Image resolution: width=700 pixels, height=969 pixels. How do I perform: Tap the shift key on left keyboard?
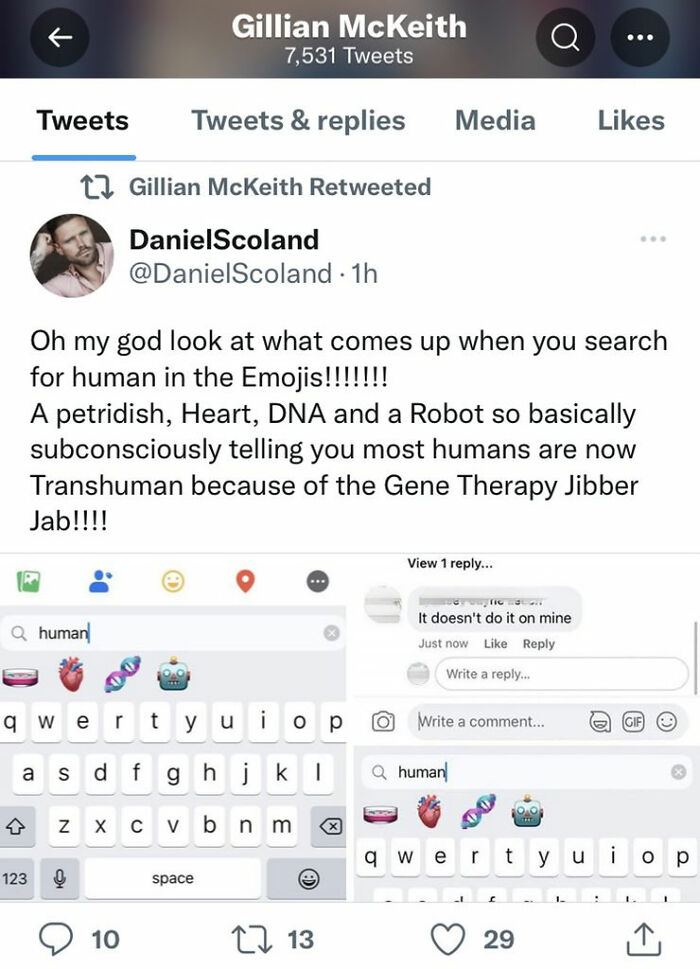pyautogui.click(x=15, y=826)
